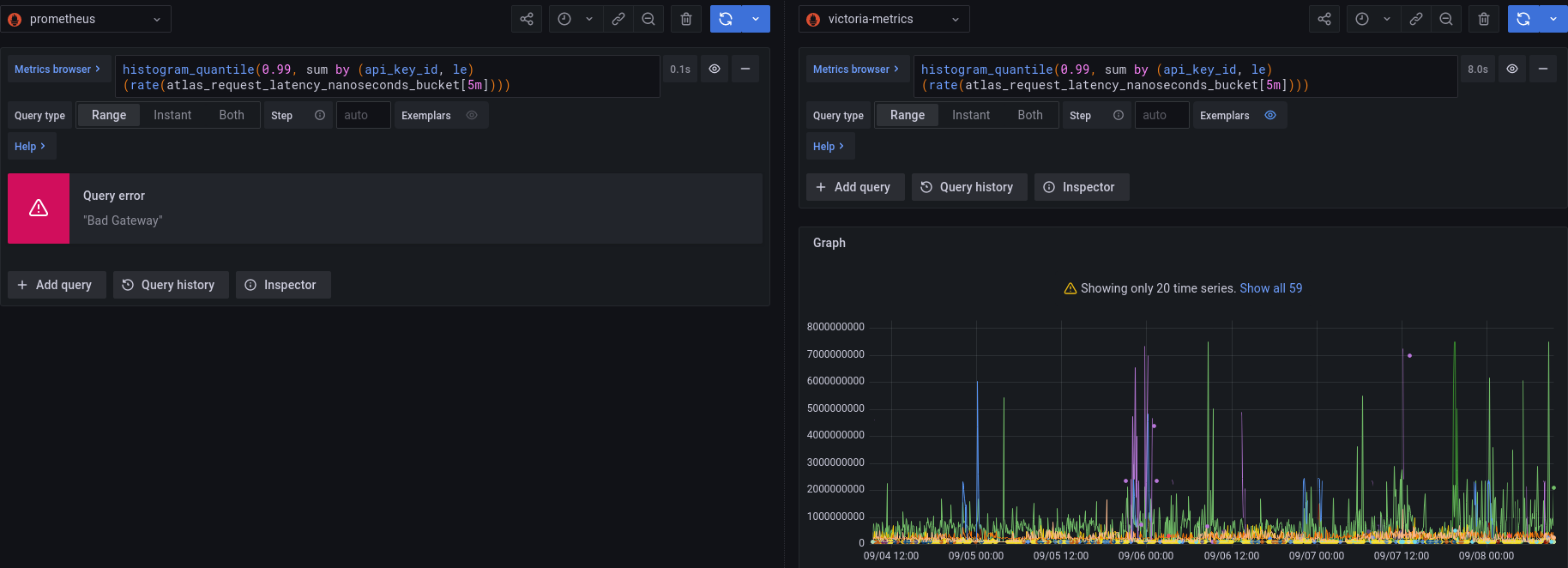Toggle Exemplars eye in prometheus pane
Screen dimensions: 1568x568
[x=472, y=115]
